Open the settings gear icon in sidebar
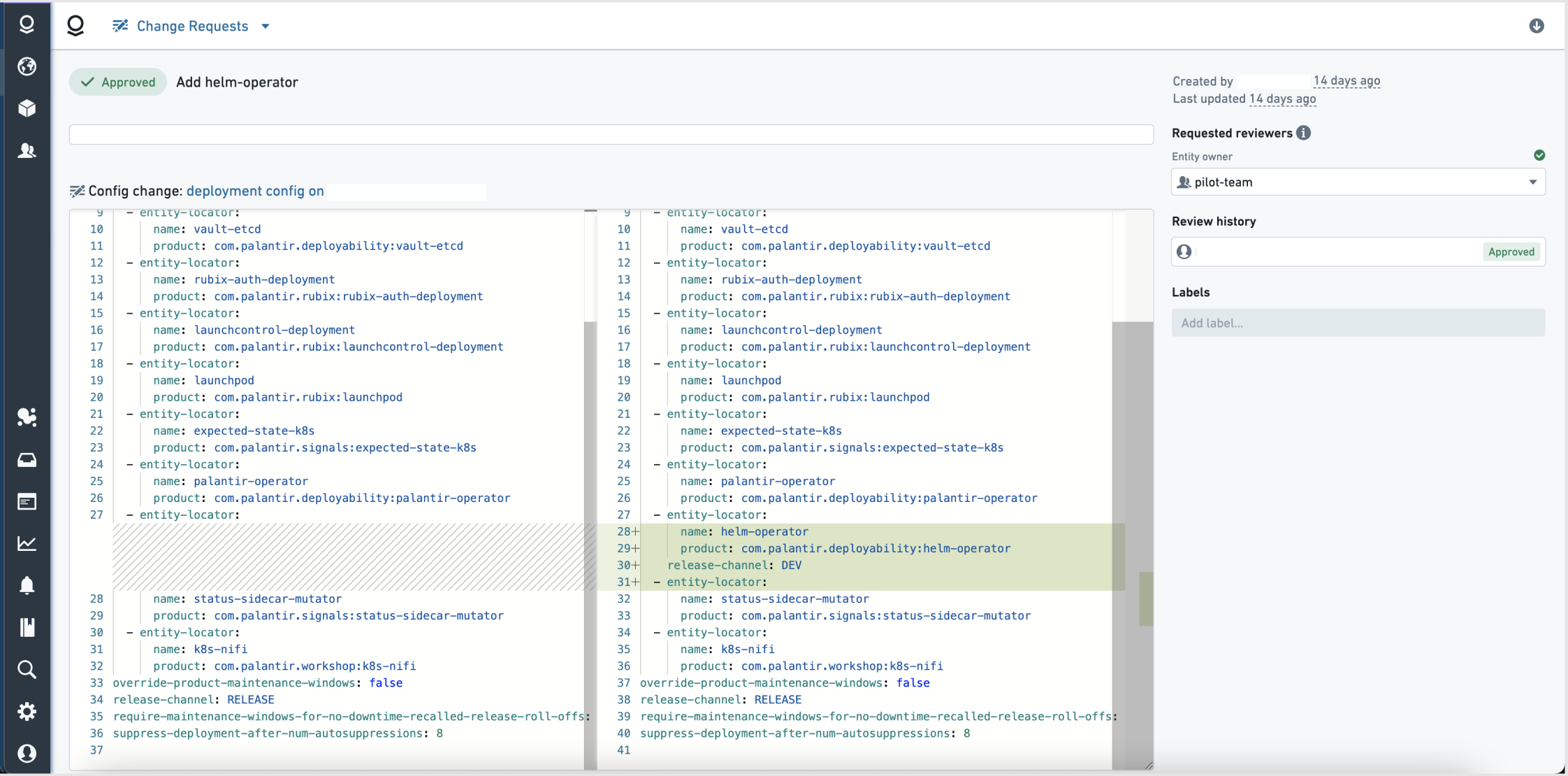 coord(27,711)
